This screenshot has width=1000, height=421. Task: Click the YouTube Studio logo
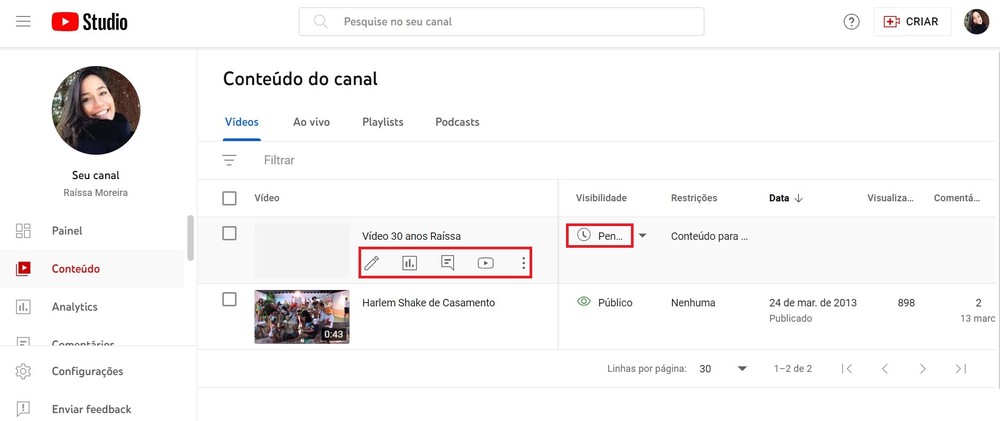(89, 22)
